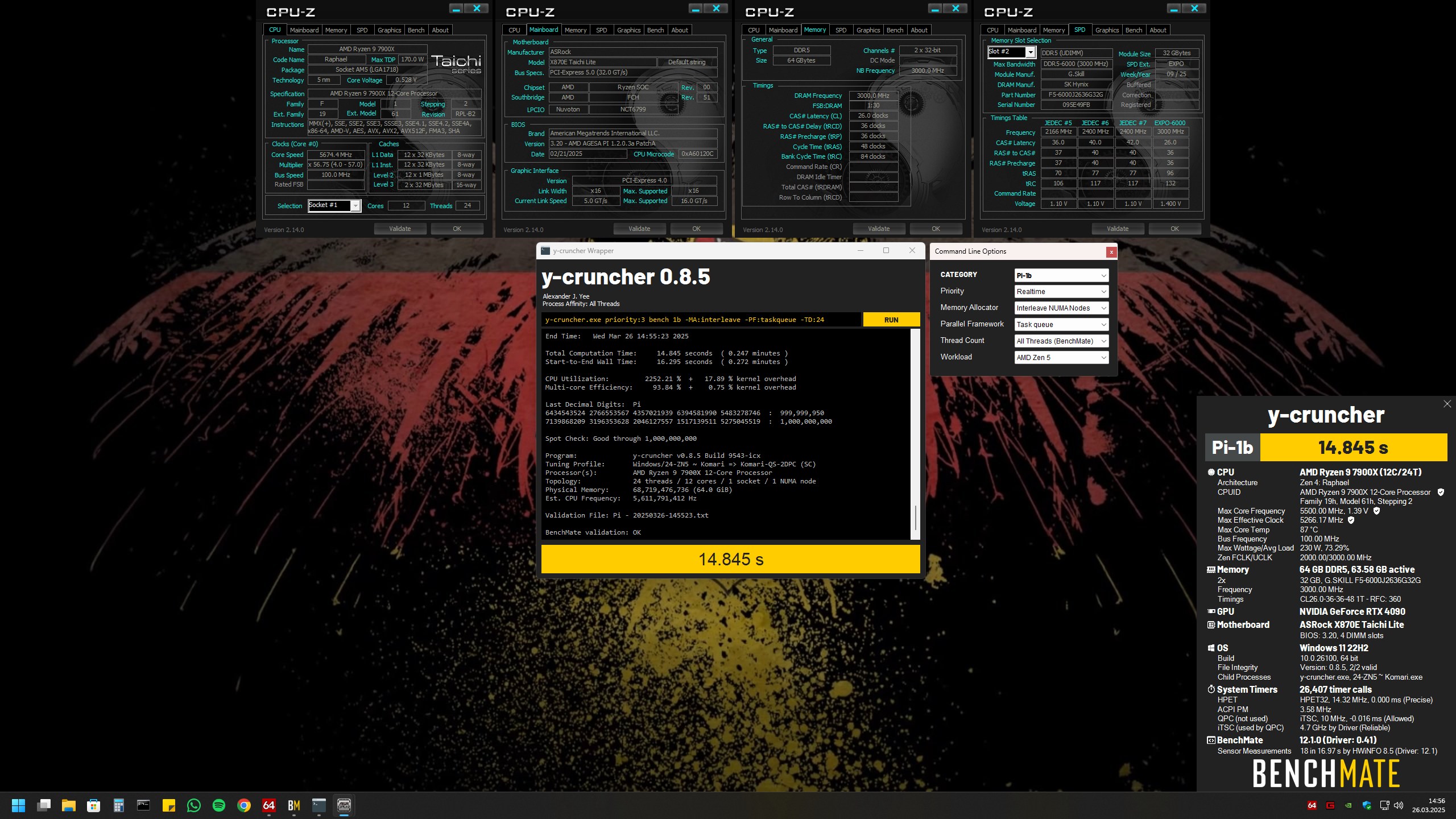Image resolution: width=1456 pixels, height=819 pixels.
Task: Launch Microsoft Store from the taskbar
Action: [x=94, y=805]
